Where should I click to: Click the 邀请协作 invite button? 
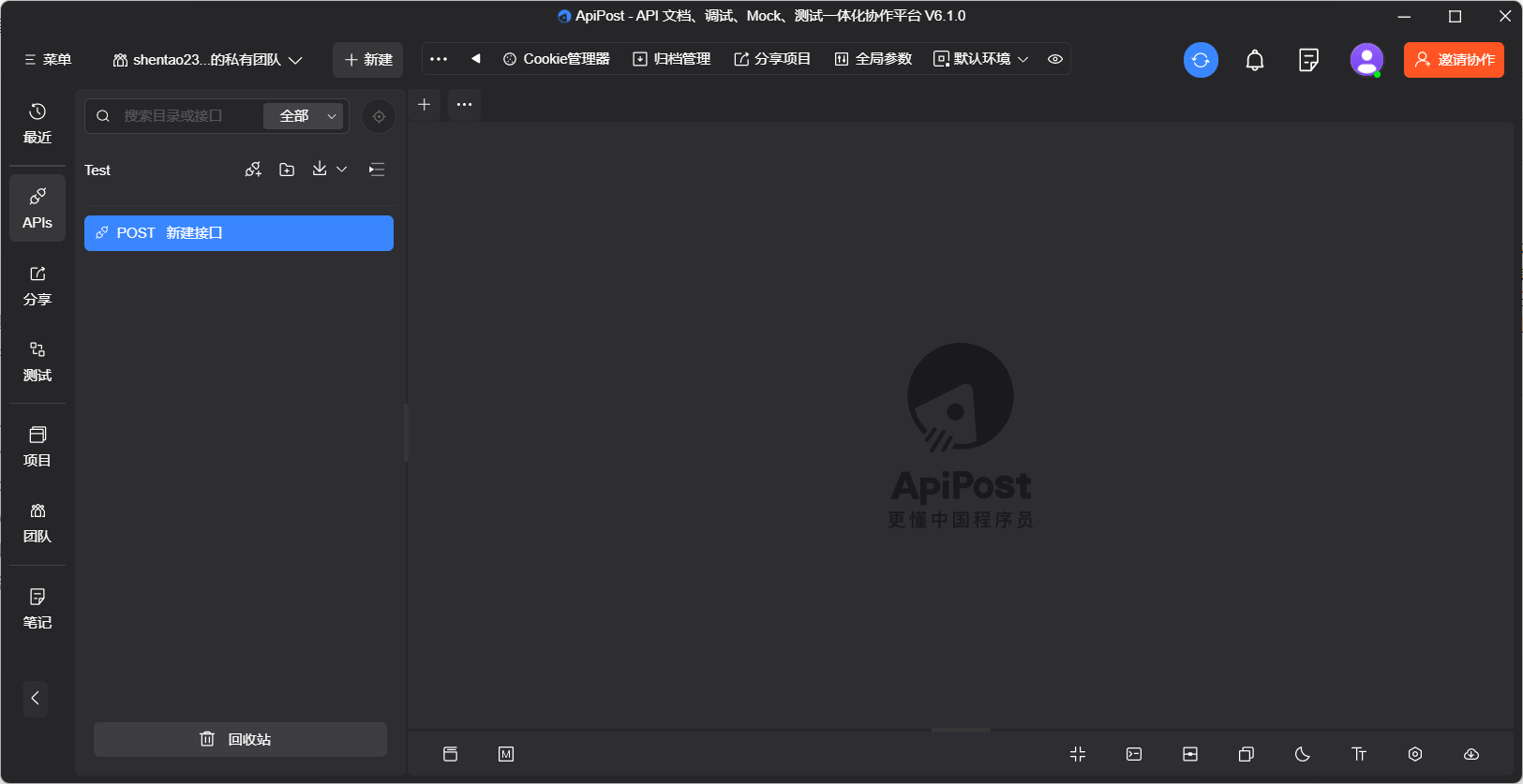point(1454,60)
